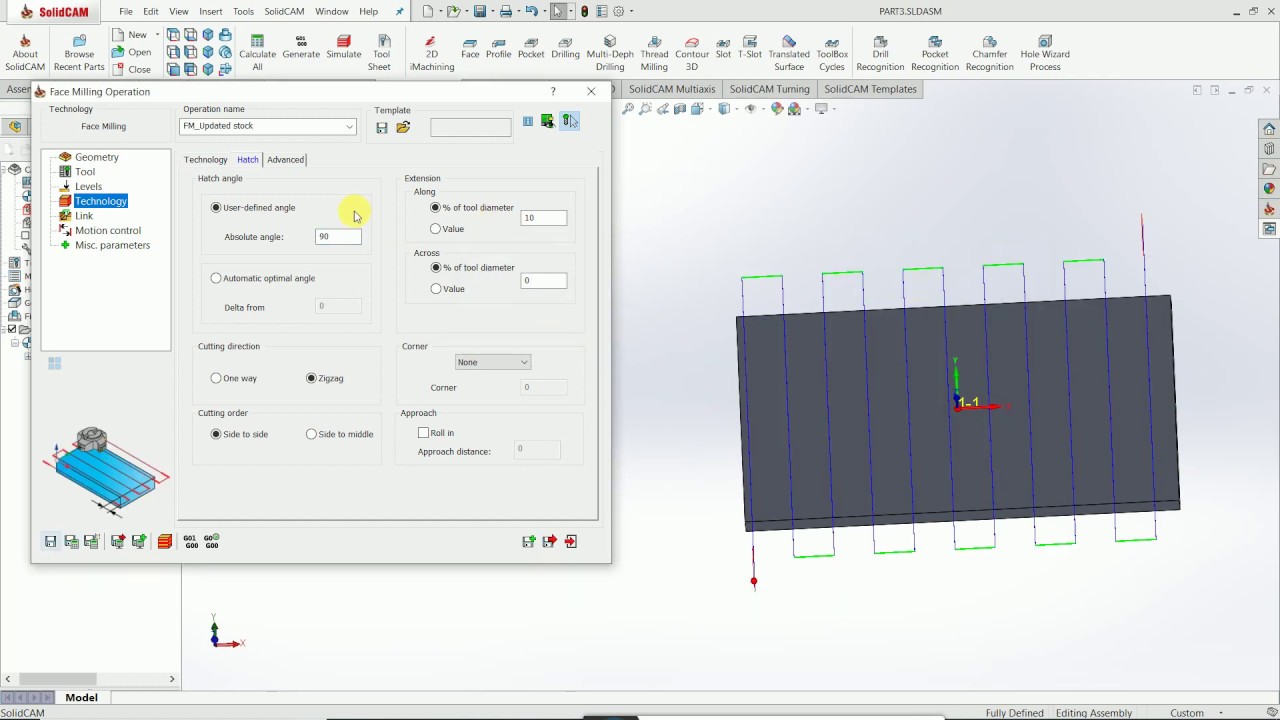Click the Model tab at the bottom

point(81,698)
